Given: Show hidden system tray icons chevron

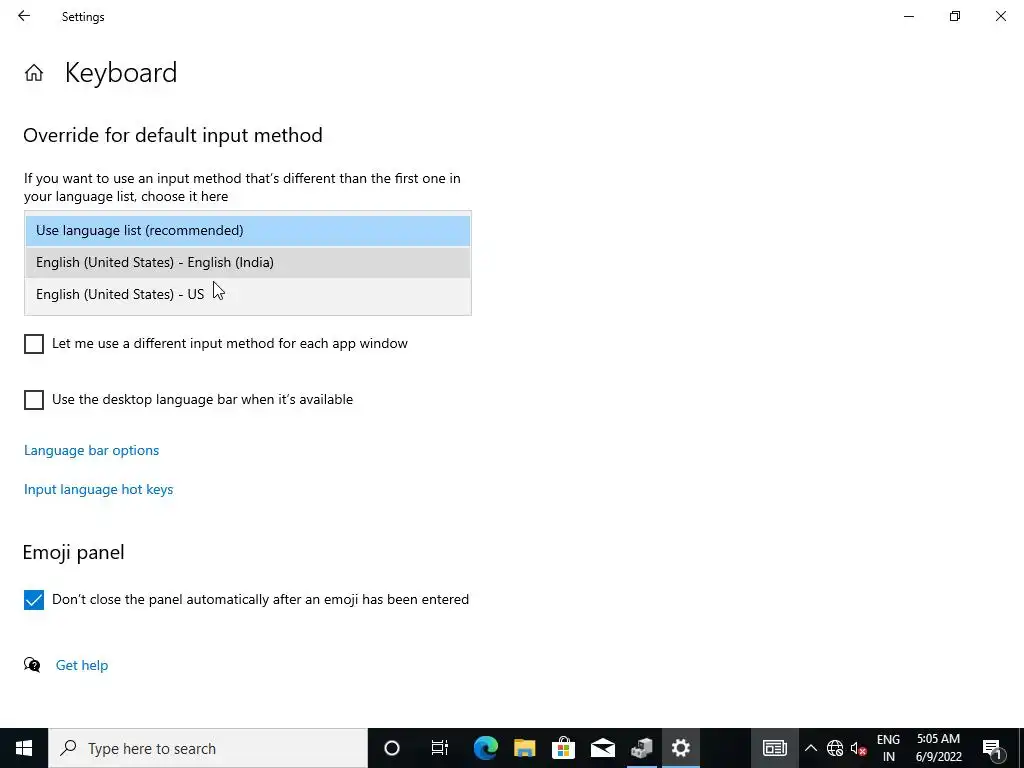Looking at the screenshot, I should coord(810,748).
